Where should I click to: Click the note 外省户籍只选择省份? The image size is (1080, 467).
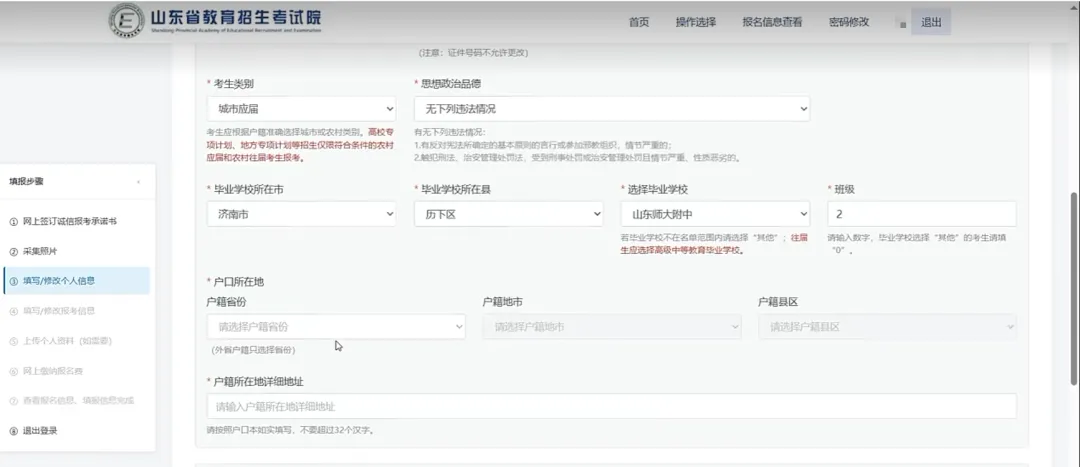pos(253,350)
